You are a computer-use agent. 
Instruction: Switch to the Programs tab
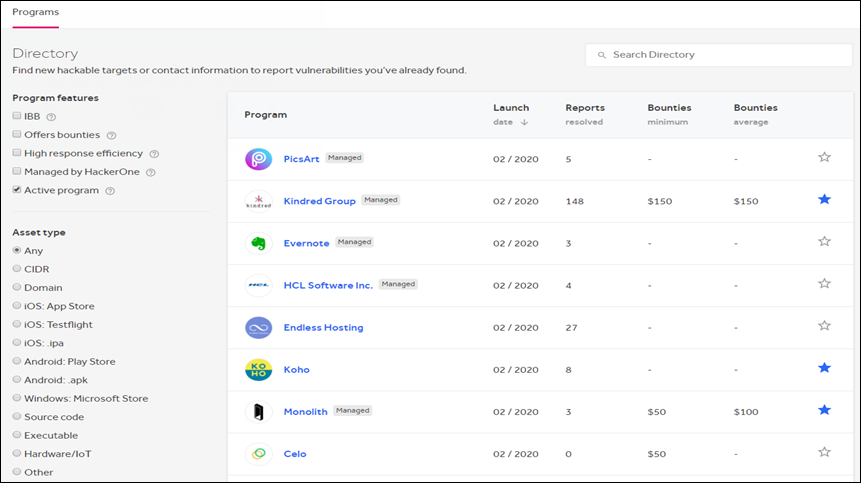click(35, 12)
